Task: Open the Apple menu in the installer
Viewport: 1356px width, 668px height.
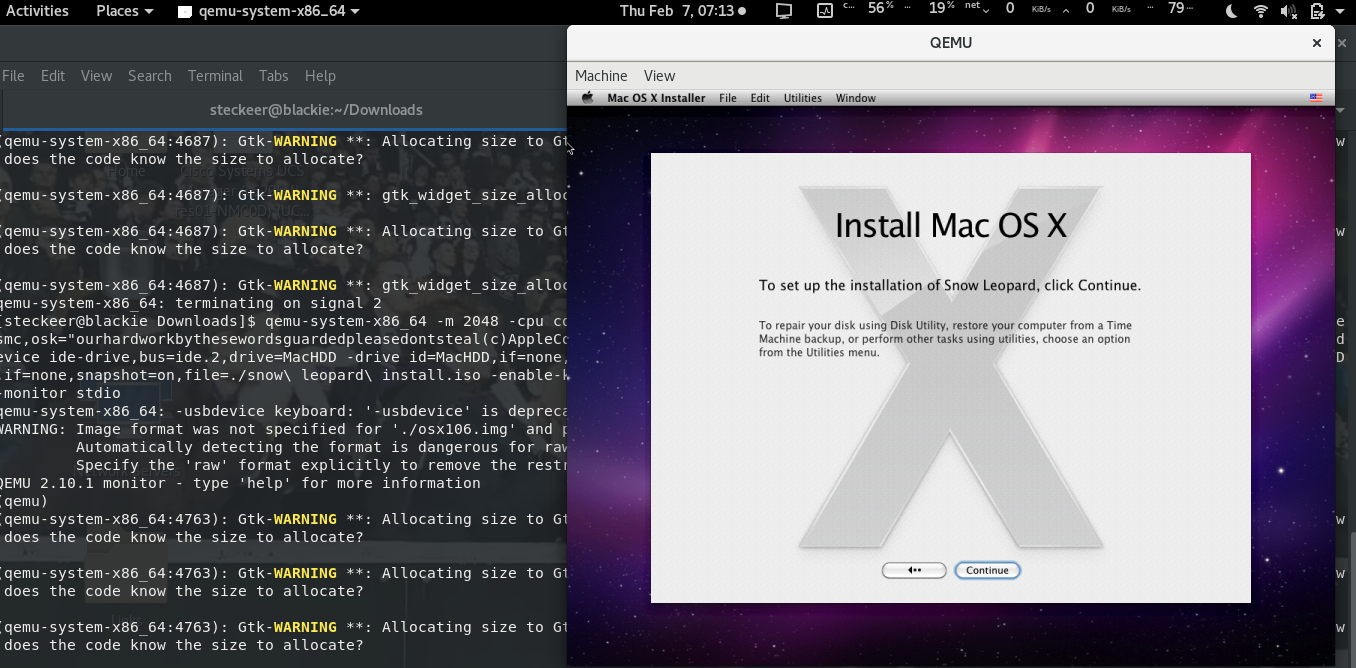Action: tap(588, 98)
